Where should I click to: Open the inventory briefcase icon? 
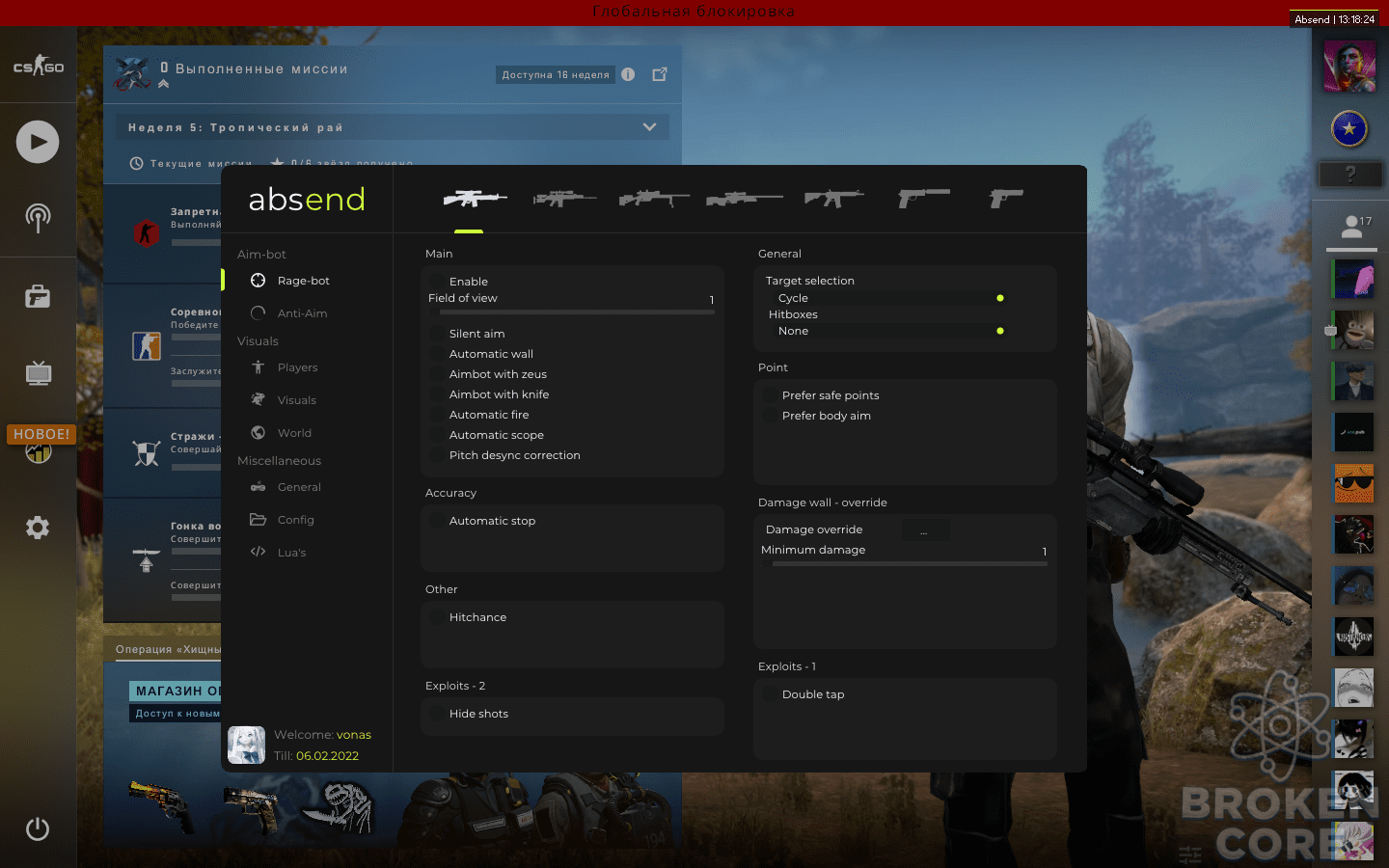(38, 296)
